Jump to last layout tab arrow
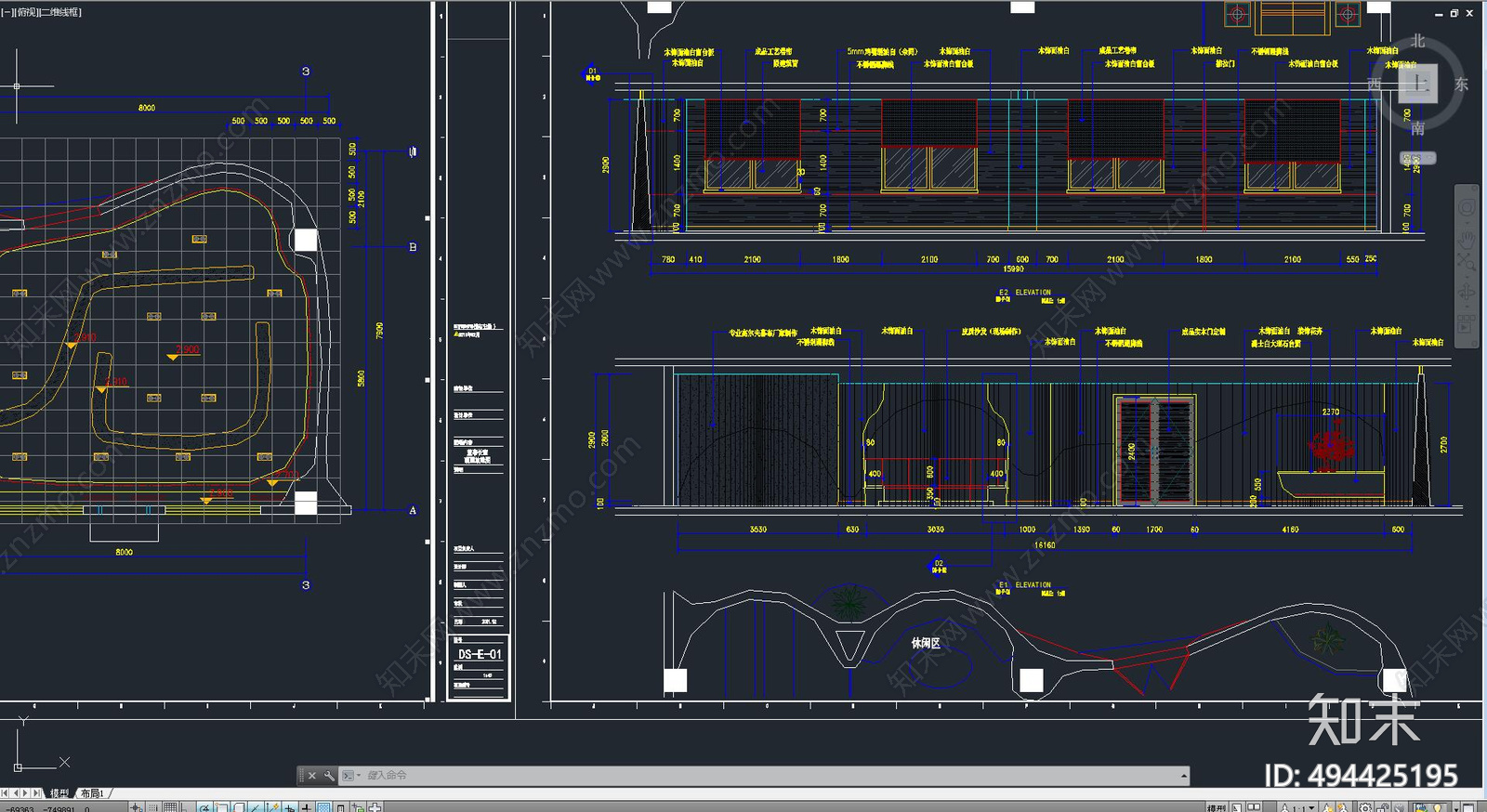 36,793
